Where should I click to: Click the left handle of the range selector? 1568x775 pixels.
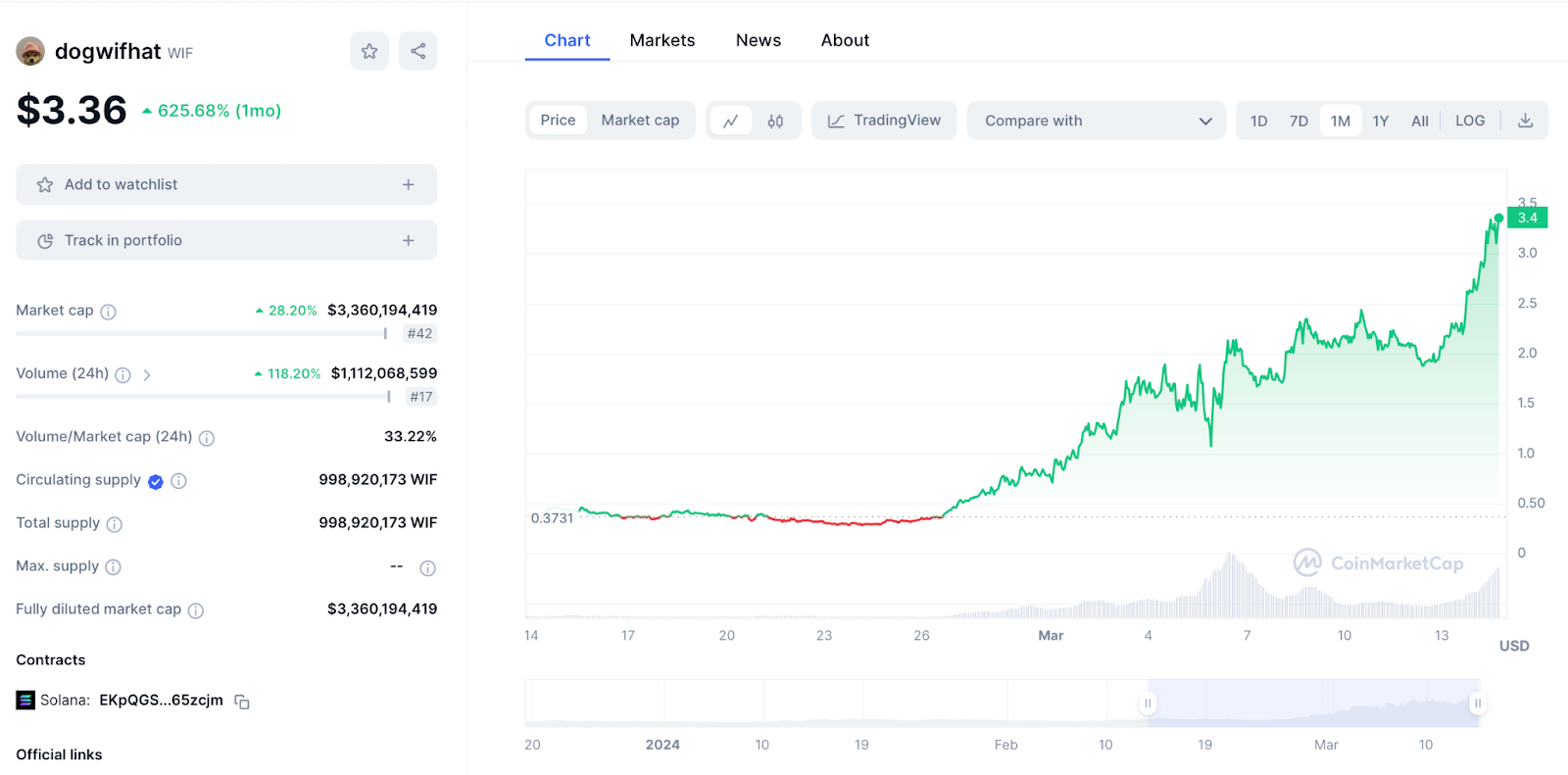click(1148, 703)
